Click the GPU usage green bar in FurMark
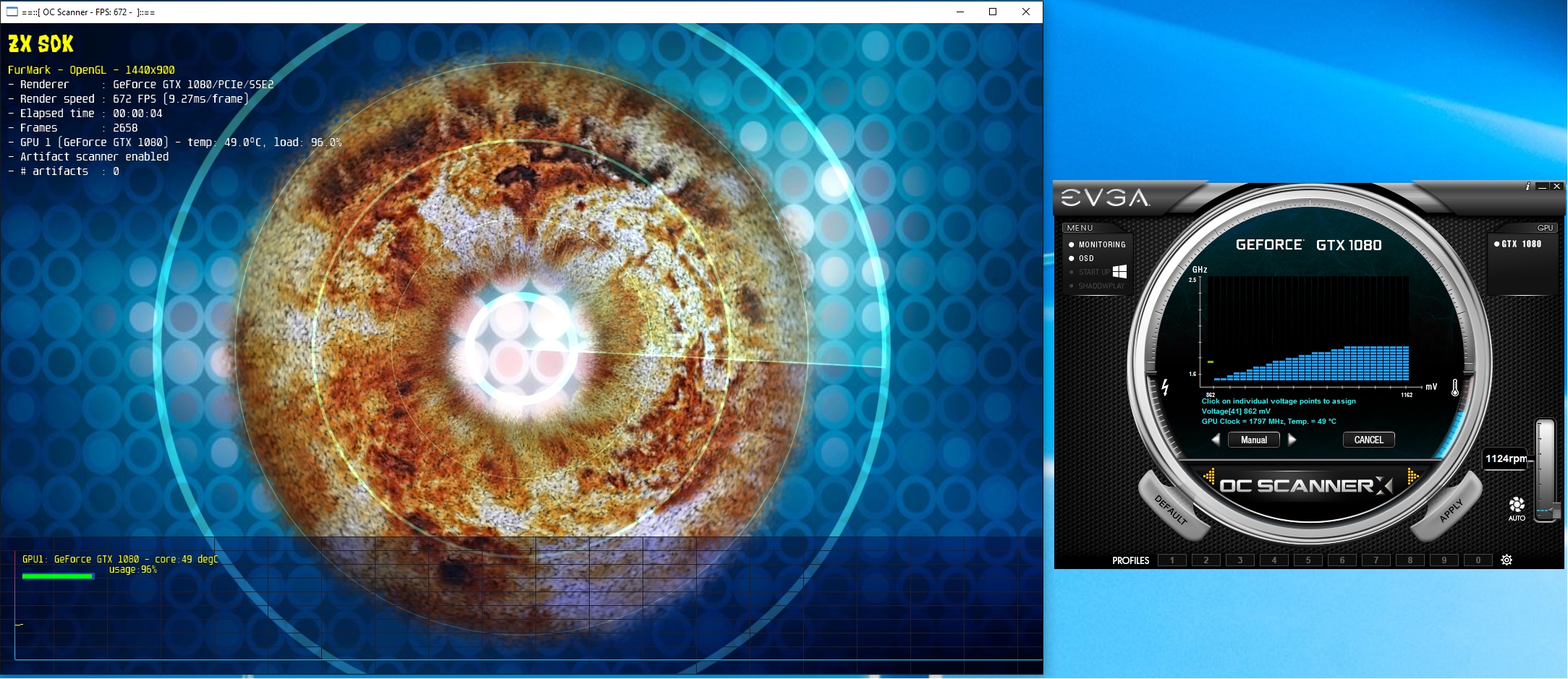This screenshot has width=1568, height=679. [58, 576]
